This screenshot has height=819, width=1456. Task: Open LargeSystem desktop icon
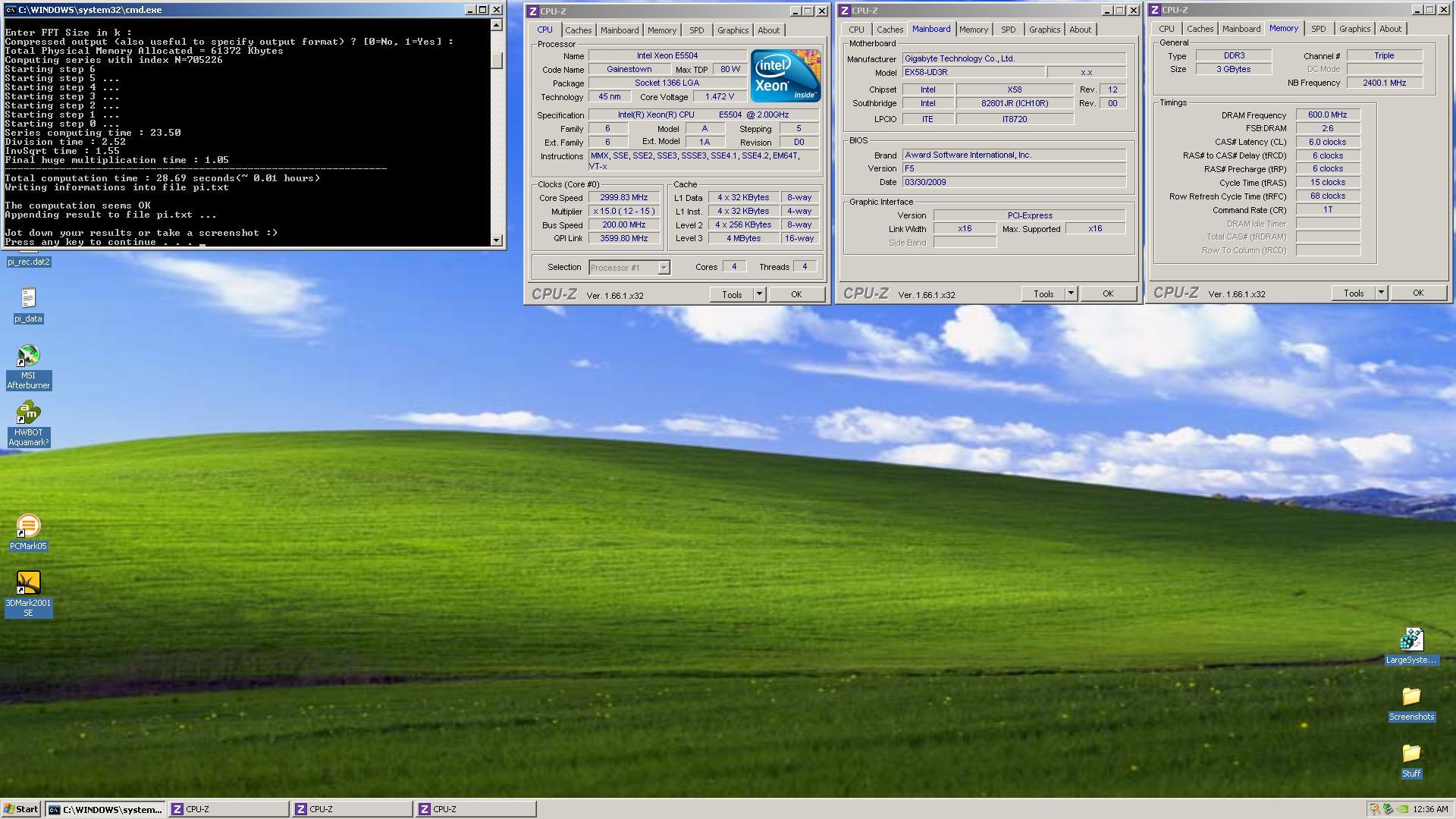pyautogui.click(x=1410, y=646)
